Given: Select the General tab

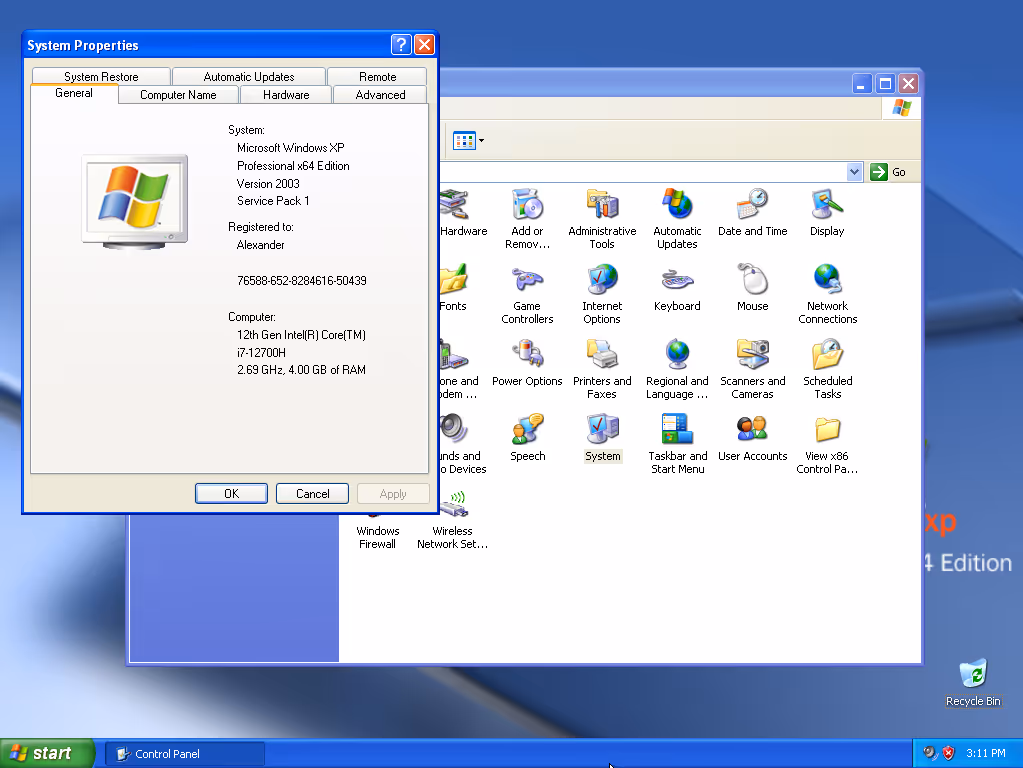Looking at the screenshot, I should pos(74,93).
